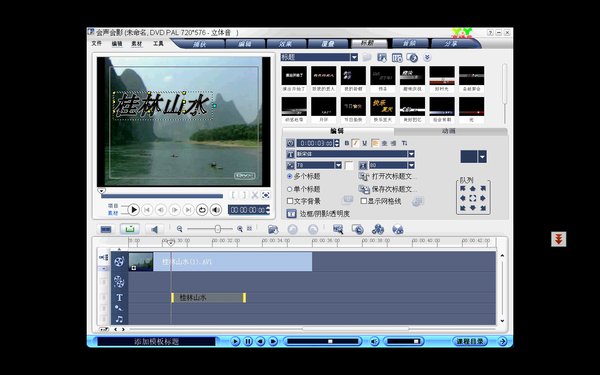
Task: Select the music track note icon
Action: pos(119,319)
